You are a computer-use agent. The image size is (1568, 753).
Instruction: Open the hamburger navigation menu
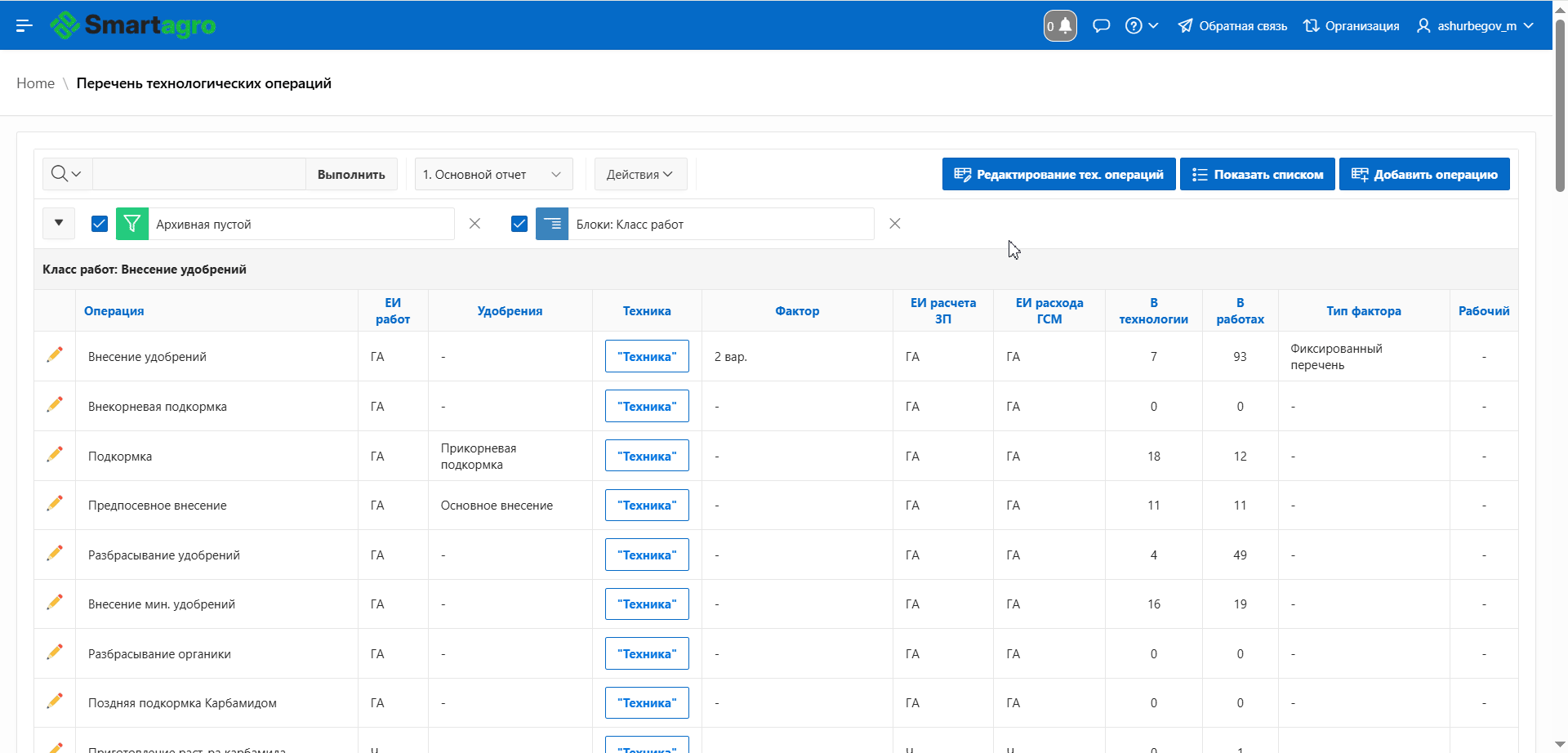(24, 25)
